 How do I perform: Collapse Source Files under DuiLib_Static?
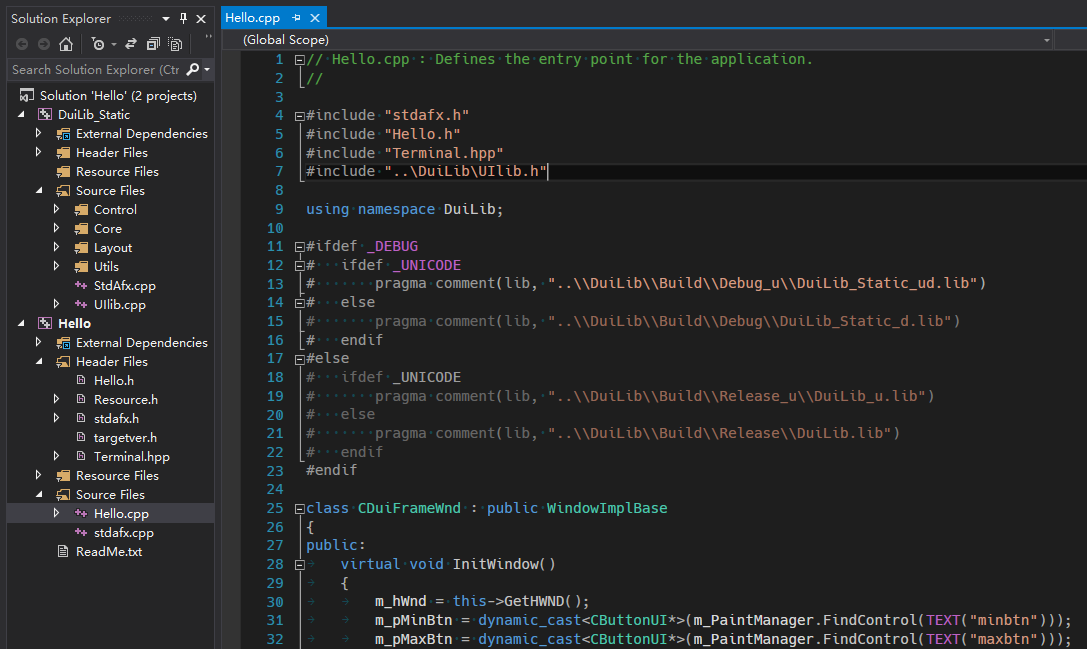click(x=39, y=190)
